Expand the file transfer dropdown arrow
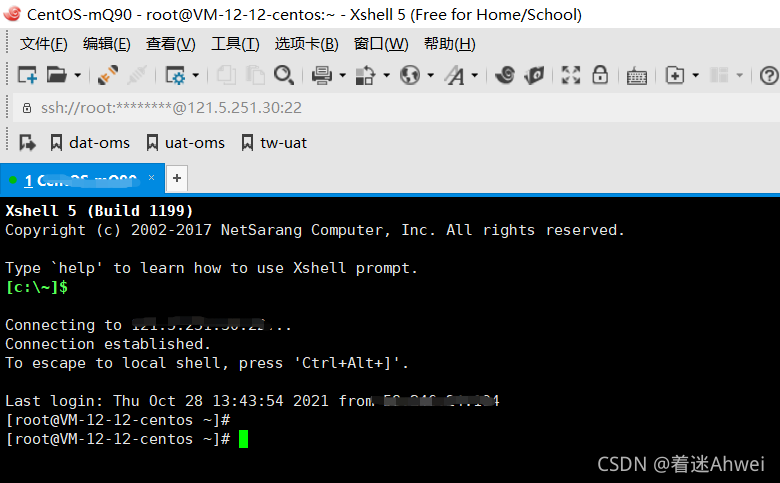780x483 pixels. (x=387, y=76)
